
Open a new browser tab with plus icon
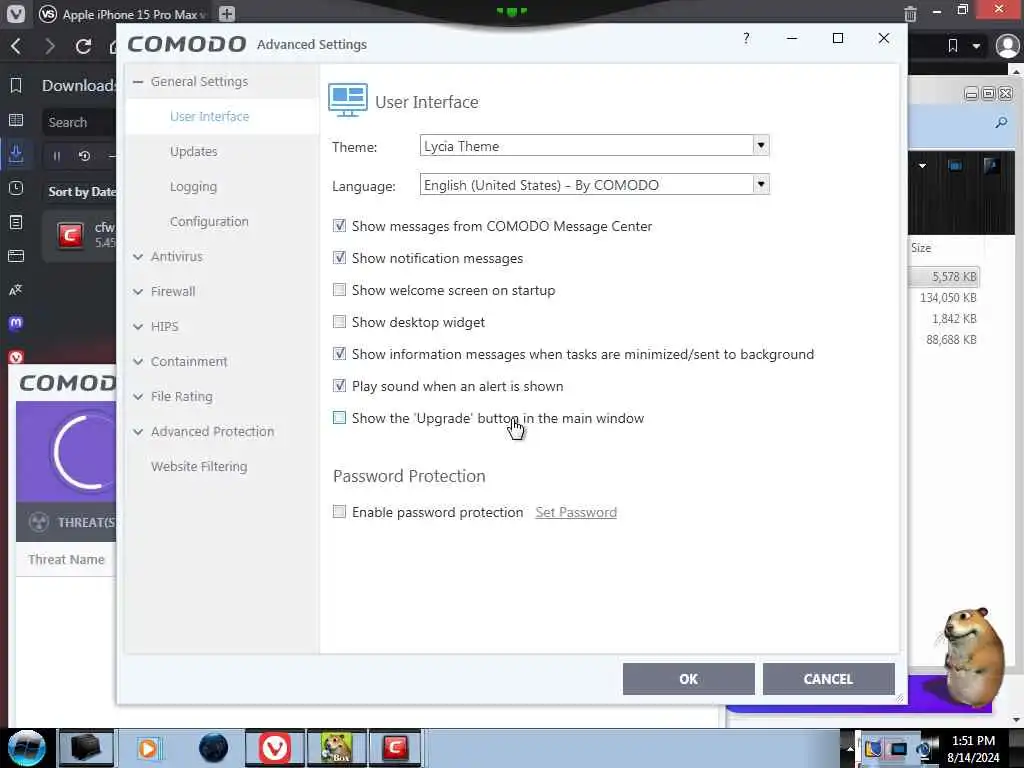(227, 14)
